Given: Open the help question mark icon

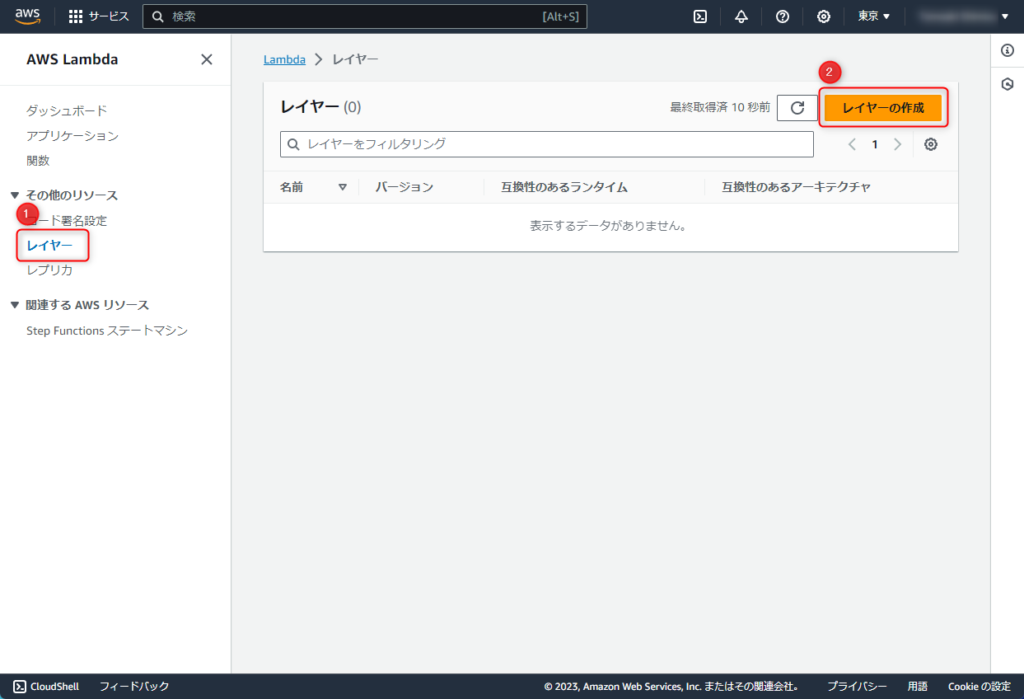Looking at the screenshot, I should point(782,16).
